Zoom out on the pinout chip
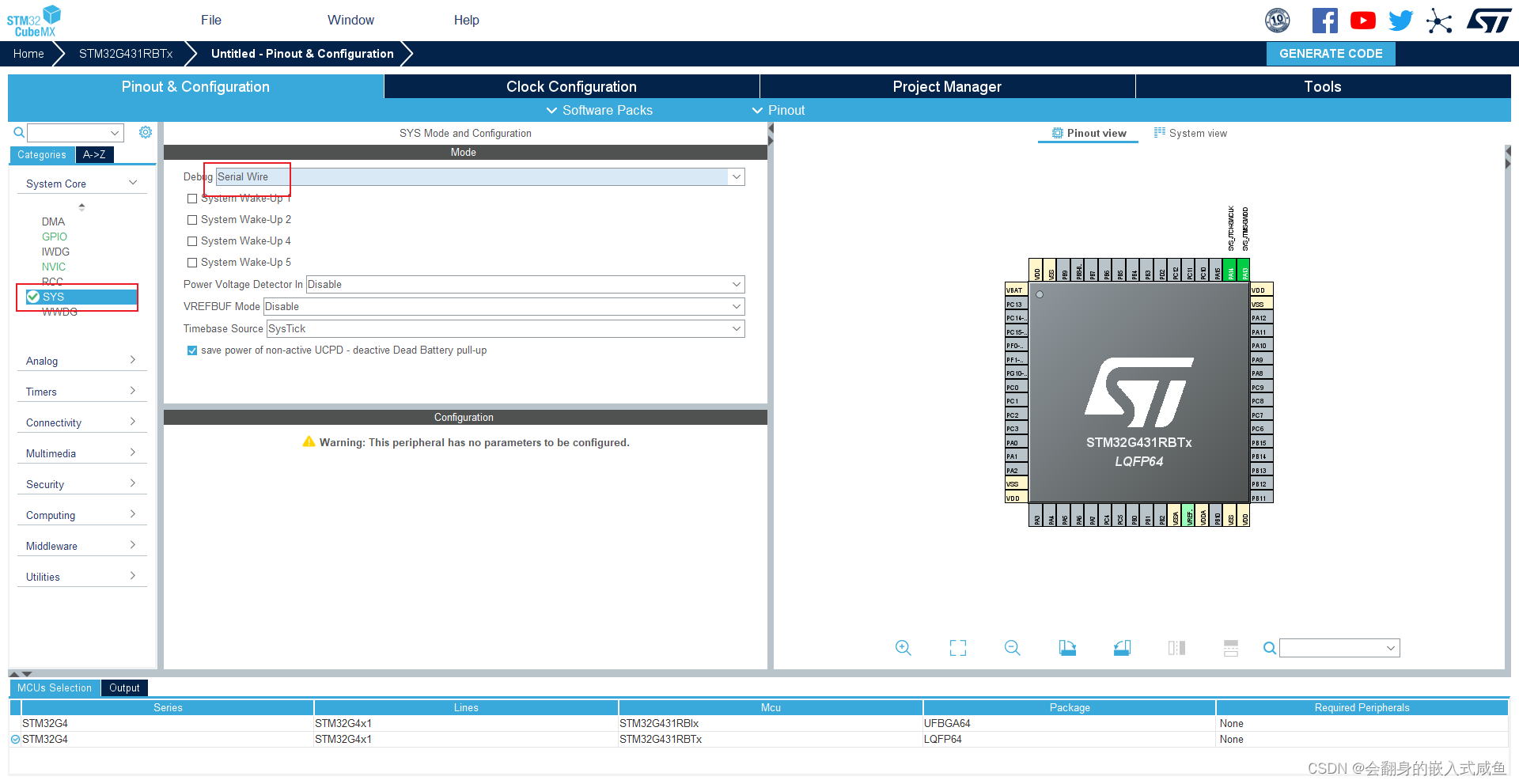1519x784 pixels. click(1012, 648)
